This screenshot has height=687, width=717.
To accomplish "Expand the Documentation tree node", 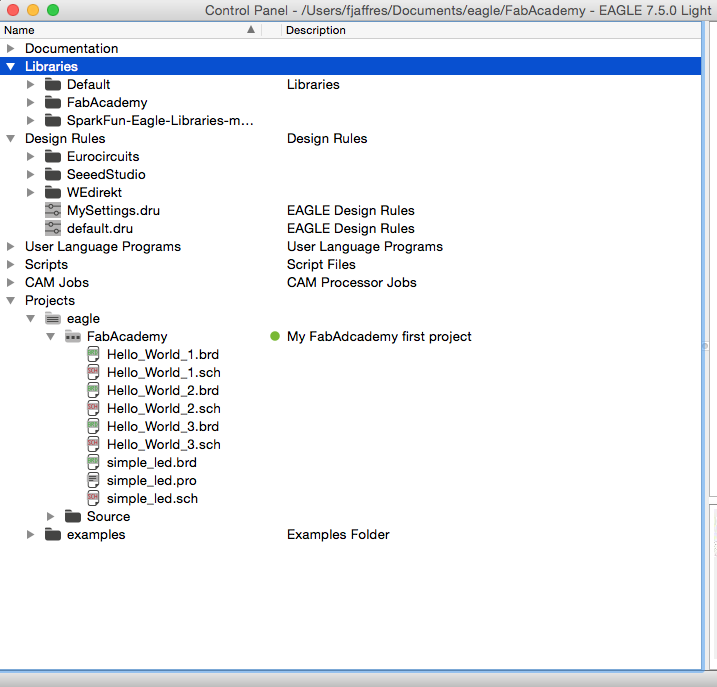I will (11, 48).
